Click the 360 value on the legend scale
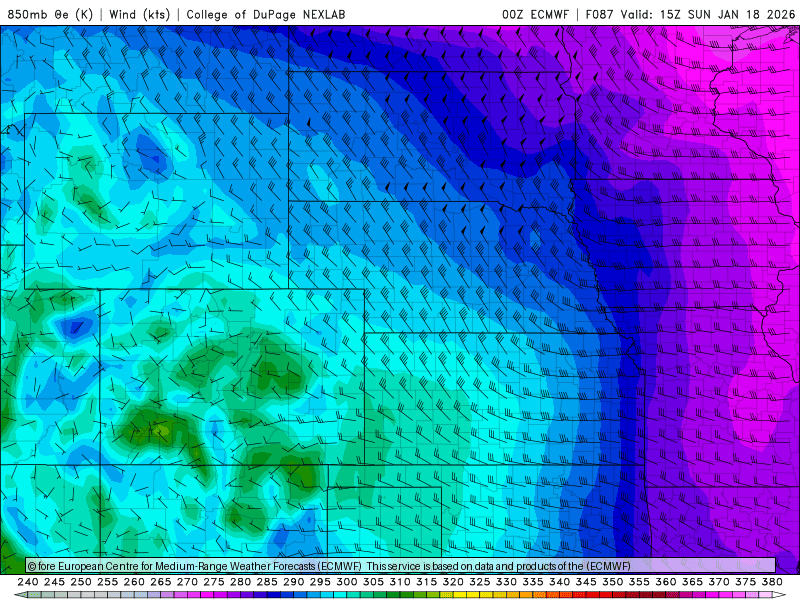The image size is (800, 600). (x=665, y=582)
